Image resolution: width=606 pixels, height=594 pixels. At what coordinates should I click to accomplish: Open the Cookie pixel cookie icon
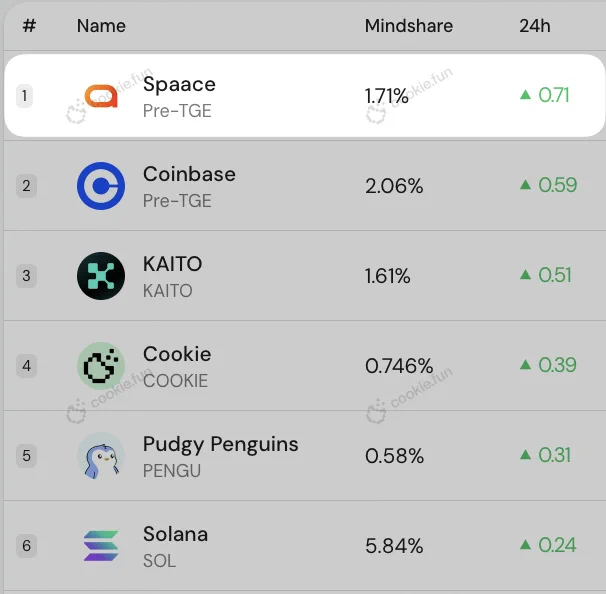tap(101, 366)
